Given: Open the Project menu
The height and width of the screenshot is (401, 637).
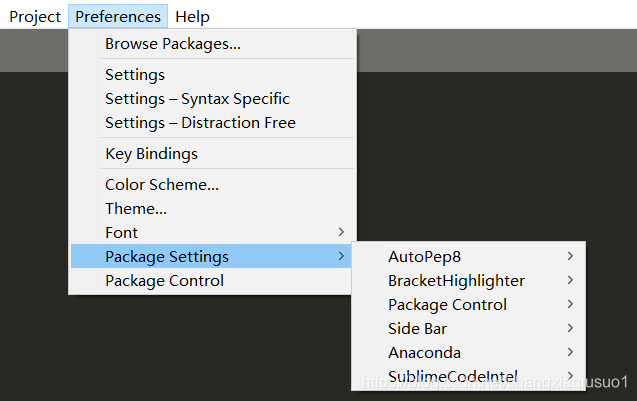Looking at the screenshot, I should [35, 17].
